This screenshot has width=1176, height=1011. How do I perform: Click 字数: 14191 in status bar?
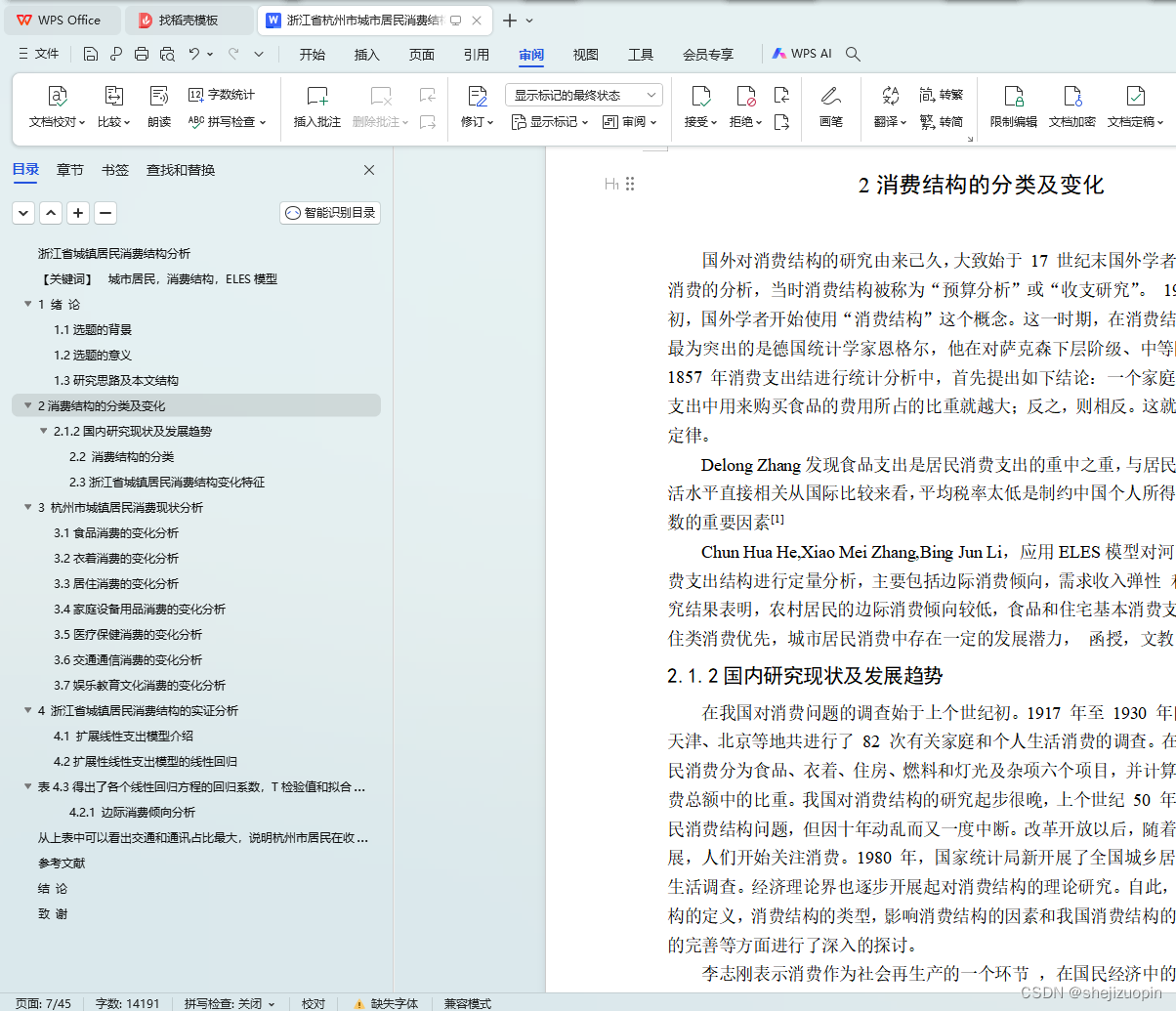127,1003
